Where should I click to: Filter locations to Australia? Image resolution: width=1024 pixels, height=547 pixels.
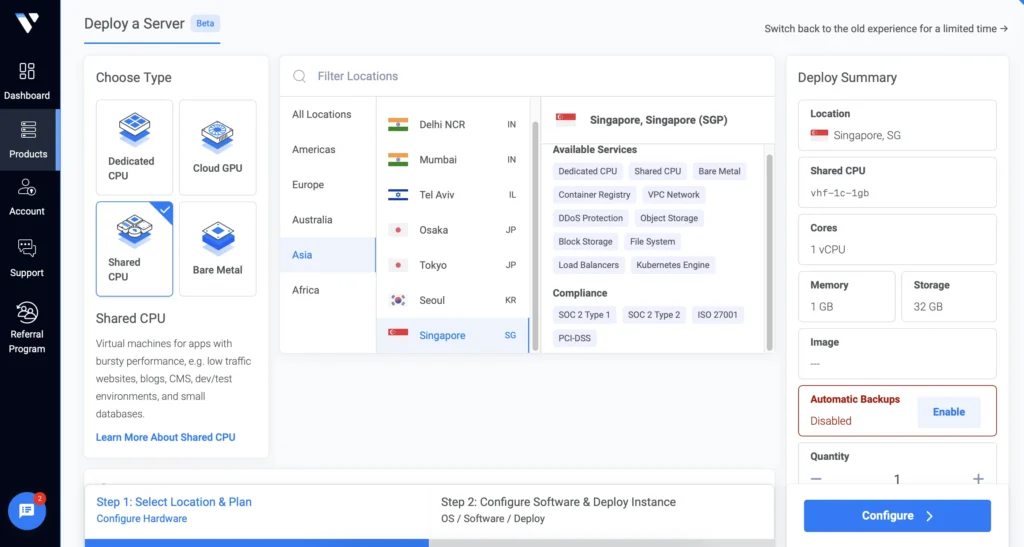point(328,220)
